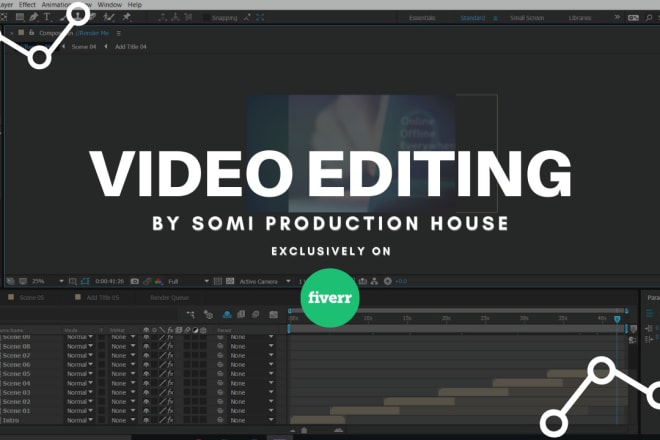Viewport: 660px width, 440px height.
Task: Open the Window menu
Action: pyautogui.click(x=109, y=5)
